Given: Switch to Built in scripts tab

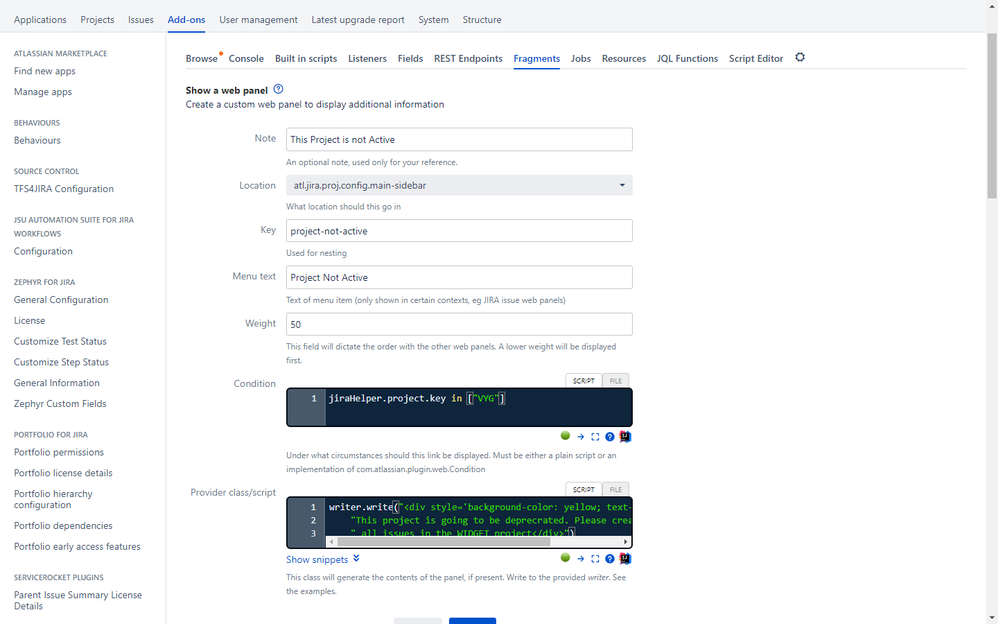Looking at the screenshot, I should [306, 59].
